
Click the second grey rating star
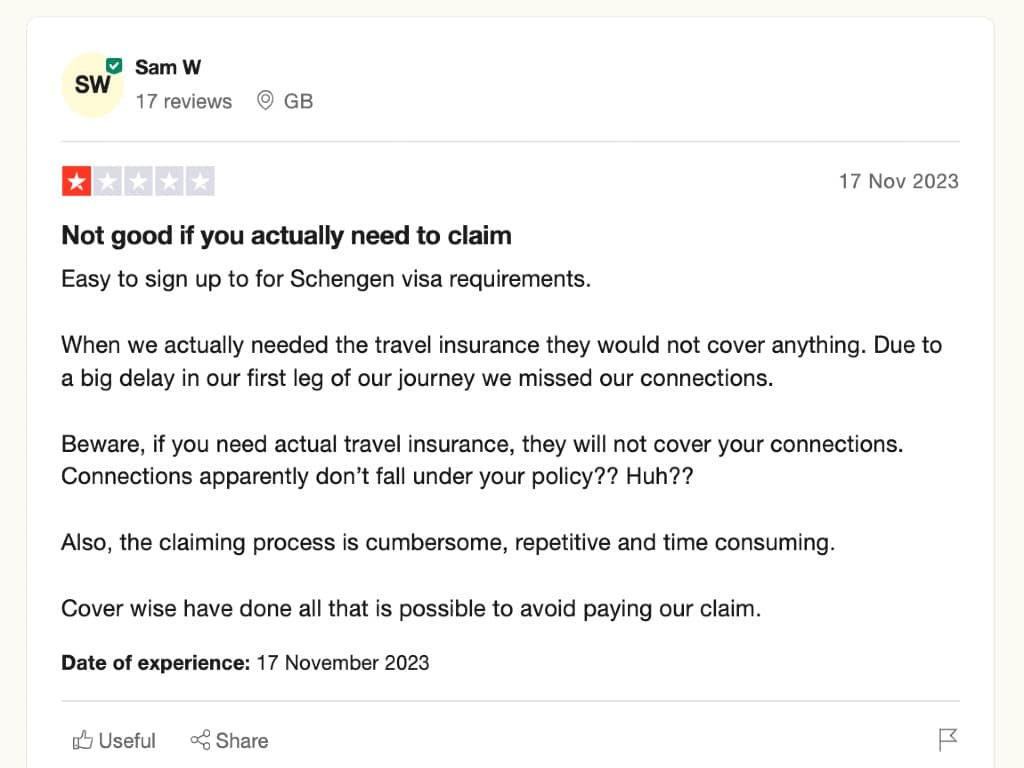click(107, 182)
